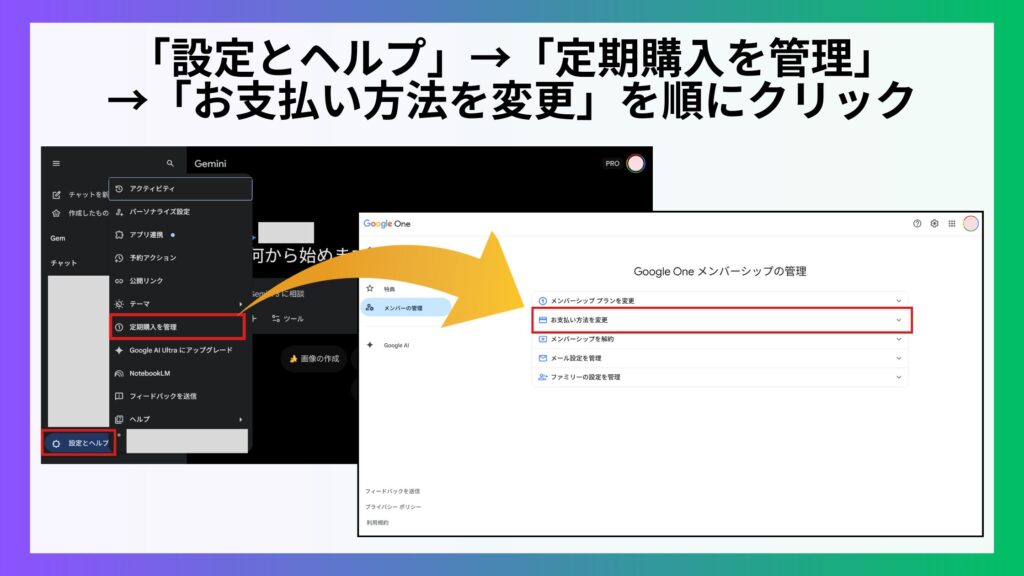Expand the メール設定を管理 row chevron
Viewport: 1024px width, 576px height.
898,358
